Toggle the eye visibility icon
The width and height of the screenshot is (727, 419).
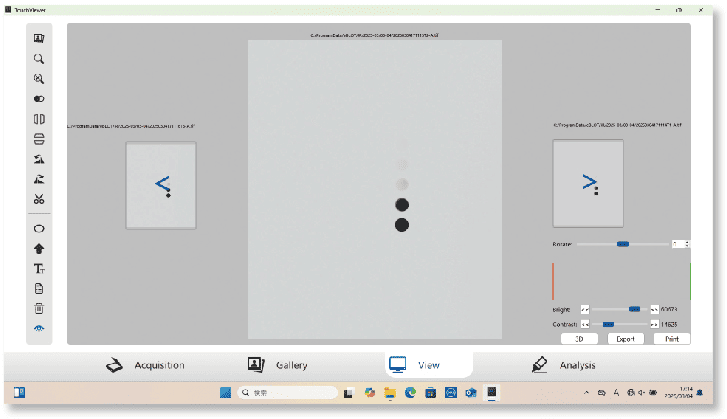pyautogui.click(x=39, y=328)
